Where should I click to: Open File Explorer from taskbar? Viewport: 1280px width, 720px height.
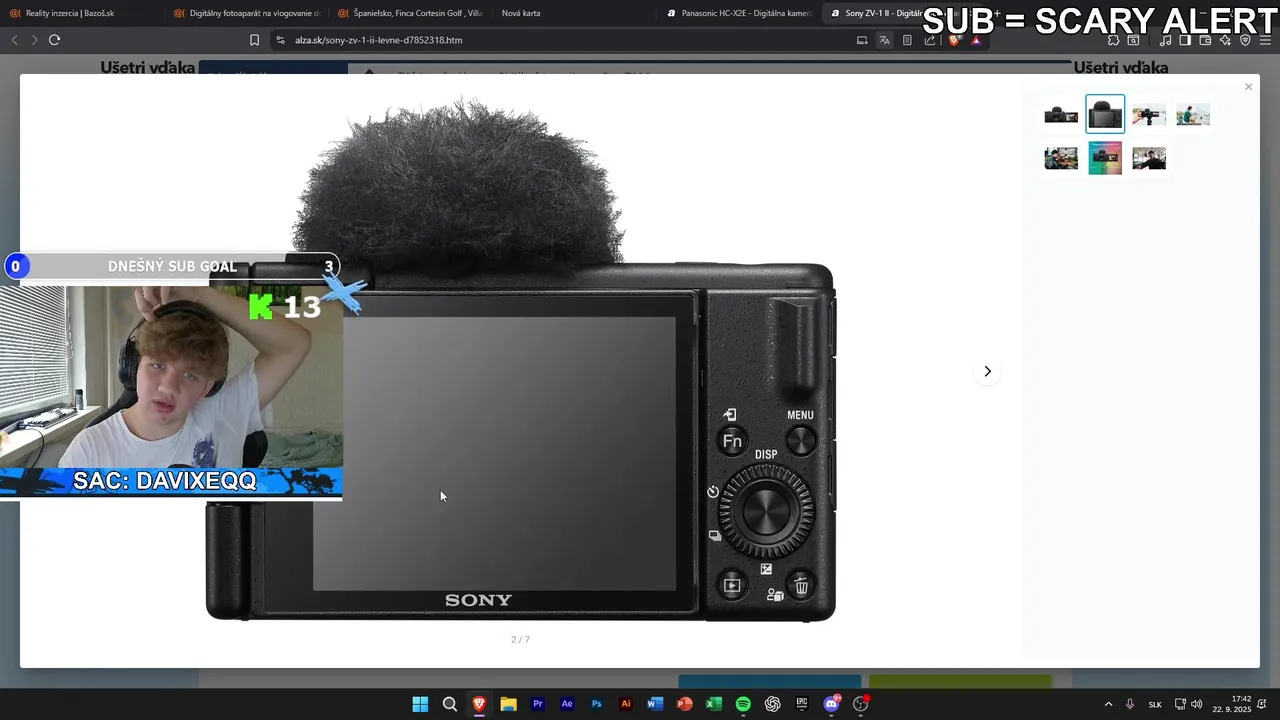[x=508, y=704]
